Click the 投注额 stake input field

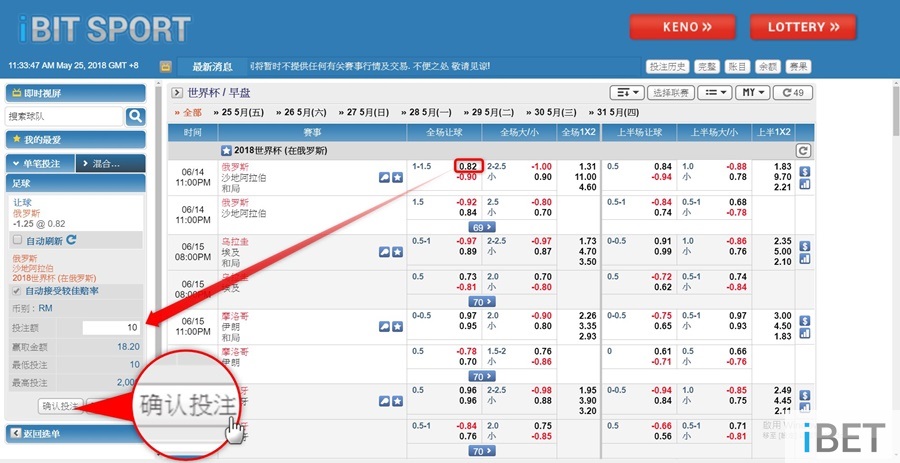pyautogui.click(x=111, y=328)
